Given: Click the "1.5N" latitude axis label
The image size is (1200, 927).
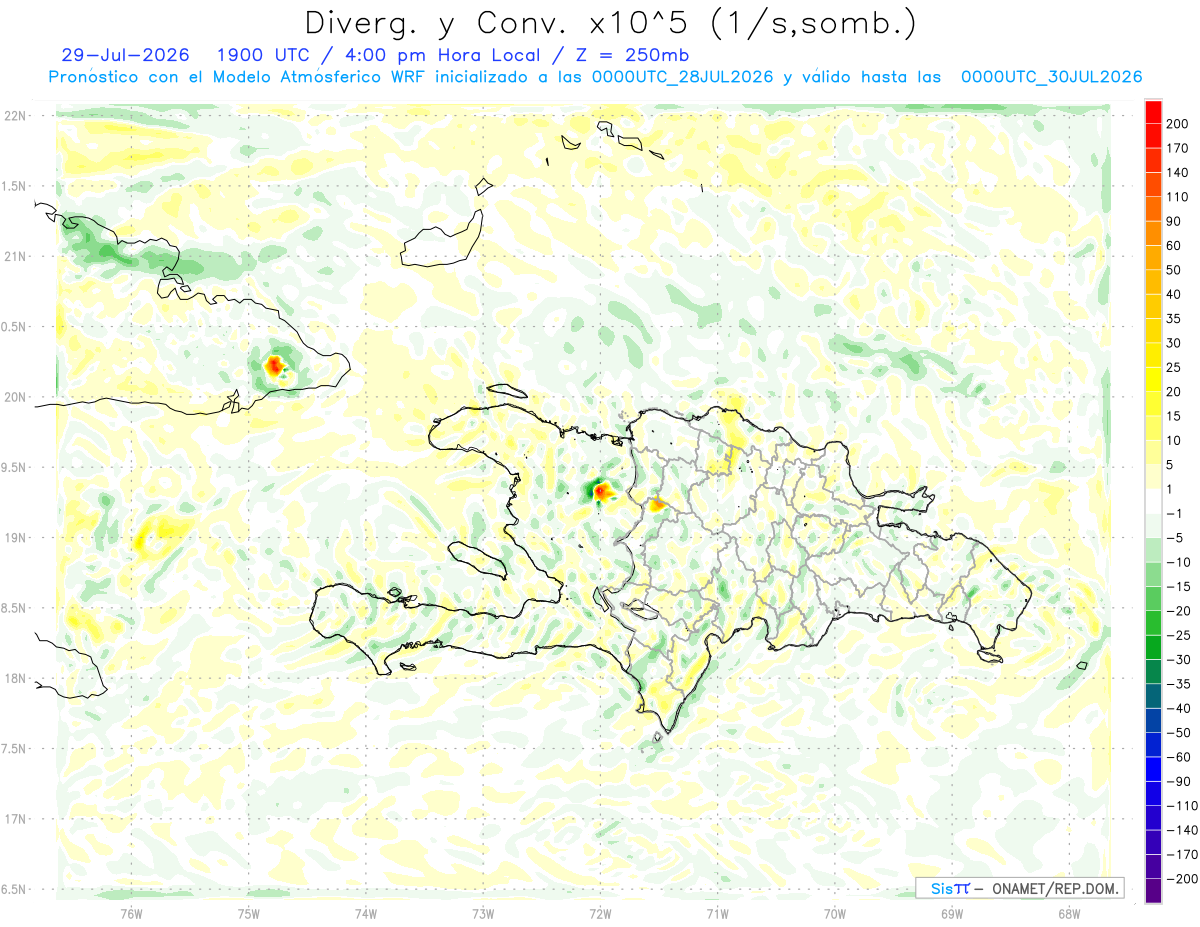Looking at the screenshot, I should coord(15,186).
